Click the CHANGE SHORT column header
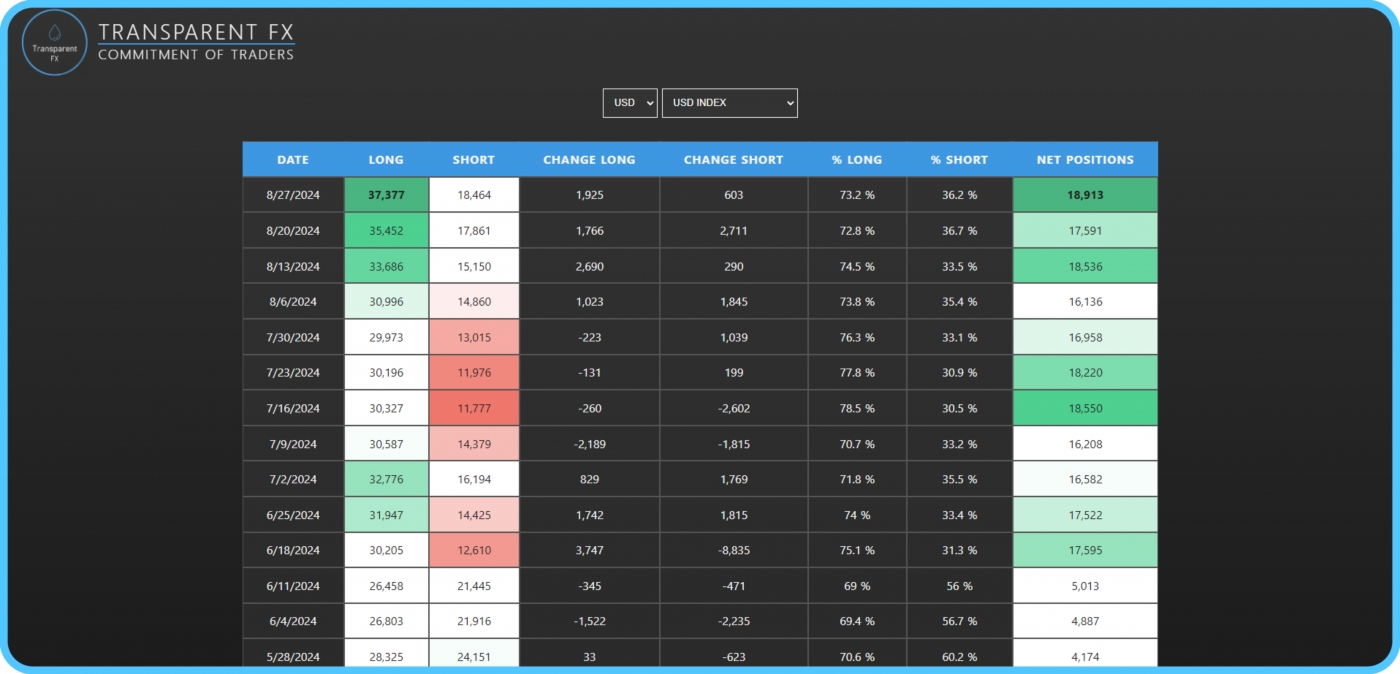The image size is (1400, 674). click(x=733, y=160)
